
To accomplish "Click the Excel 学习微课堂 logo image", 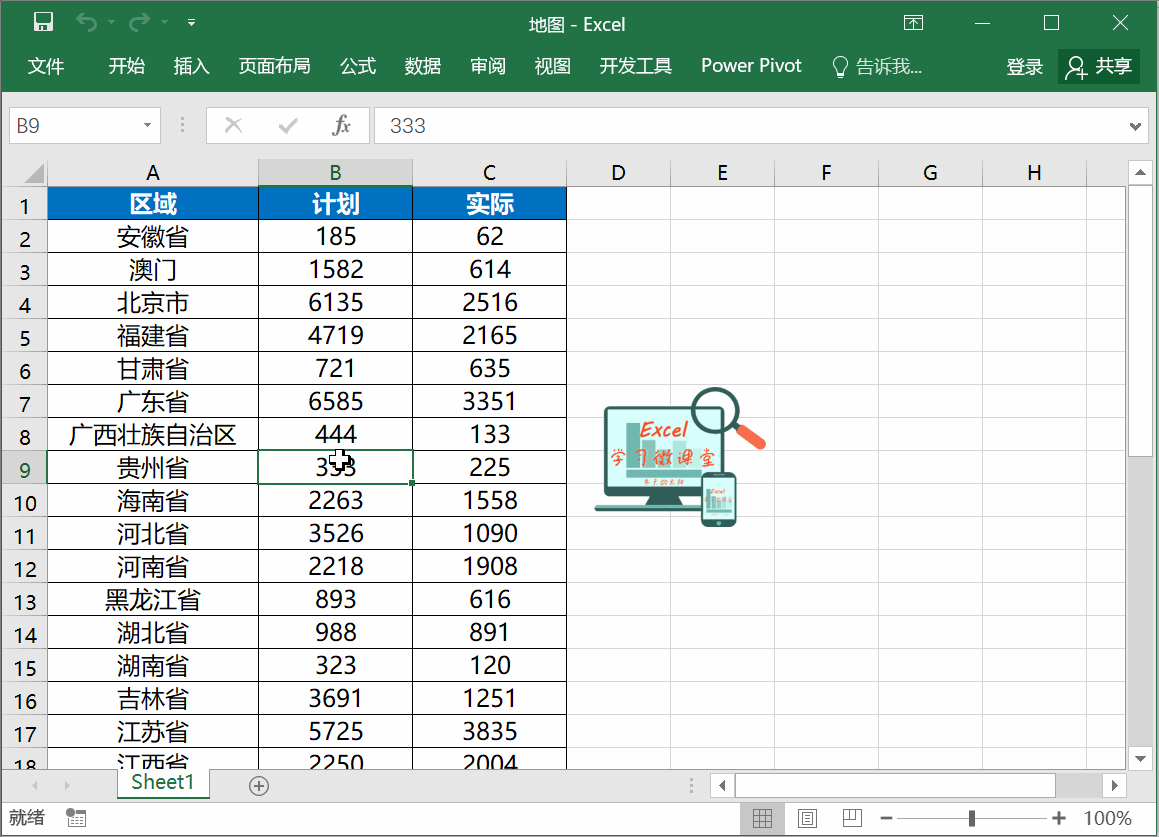I will pyautogui.click(x=679, y=457).
